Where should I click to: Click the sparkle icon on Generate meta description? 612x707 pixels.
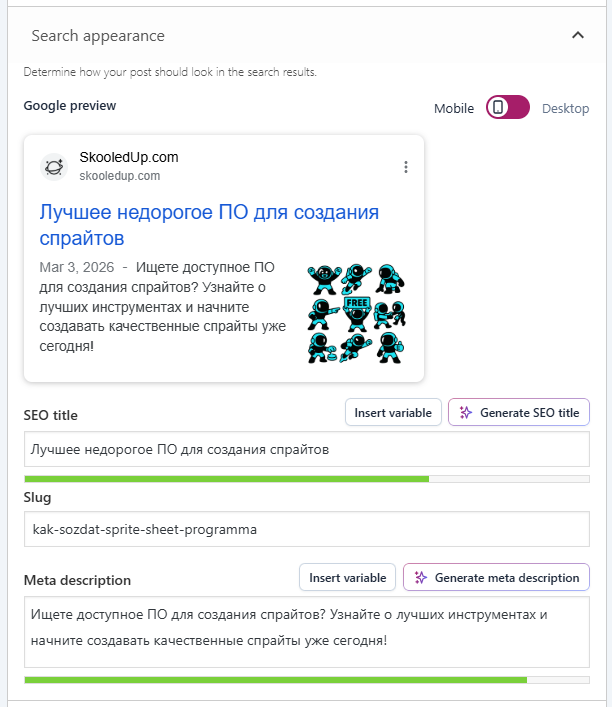click(421, 578)
